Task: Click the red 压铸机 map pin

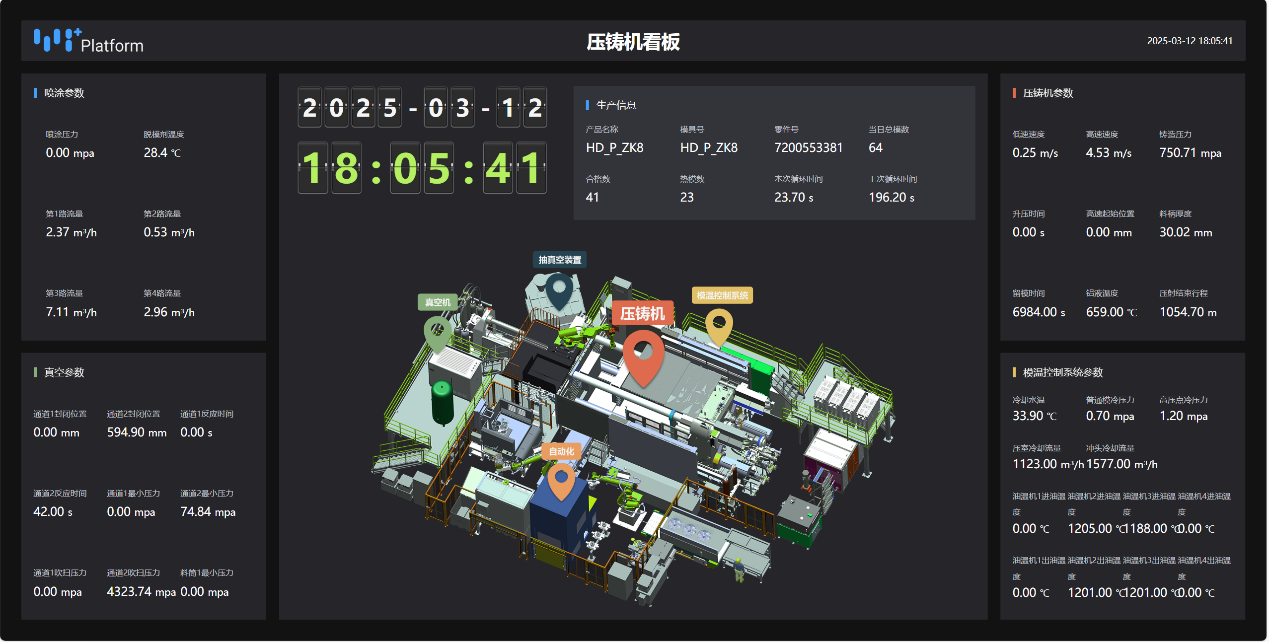Action: (644, 359)
